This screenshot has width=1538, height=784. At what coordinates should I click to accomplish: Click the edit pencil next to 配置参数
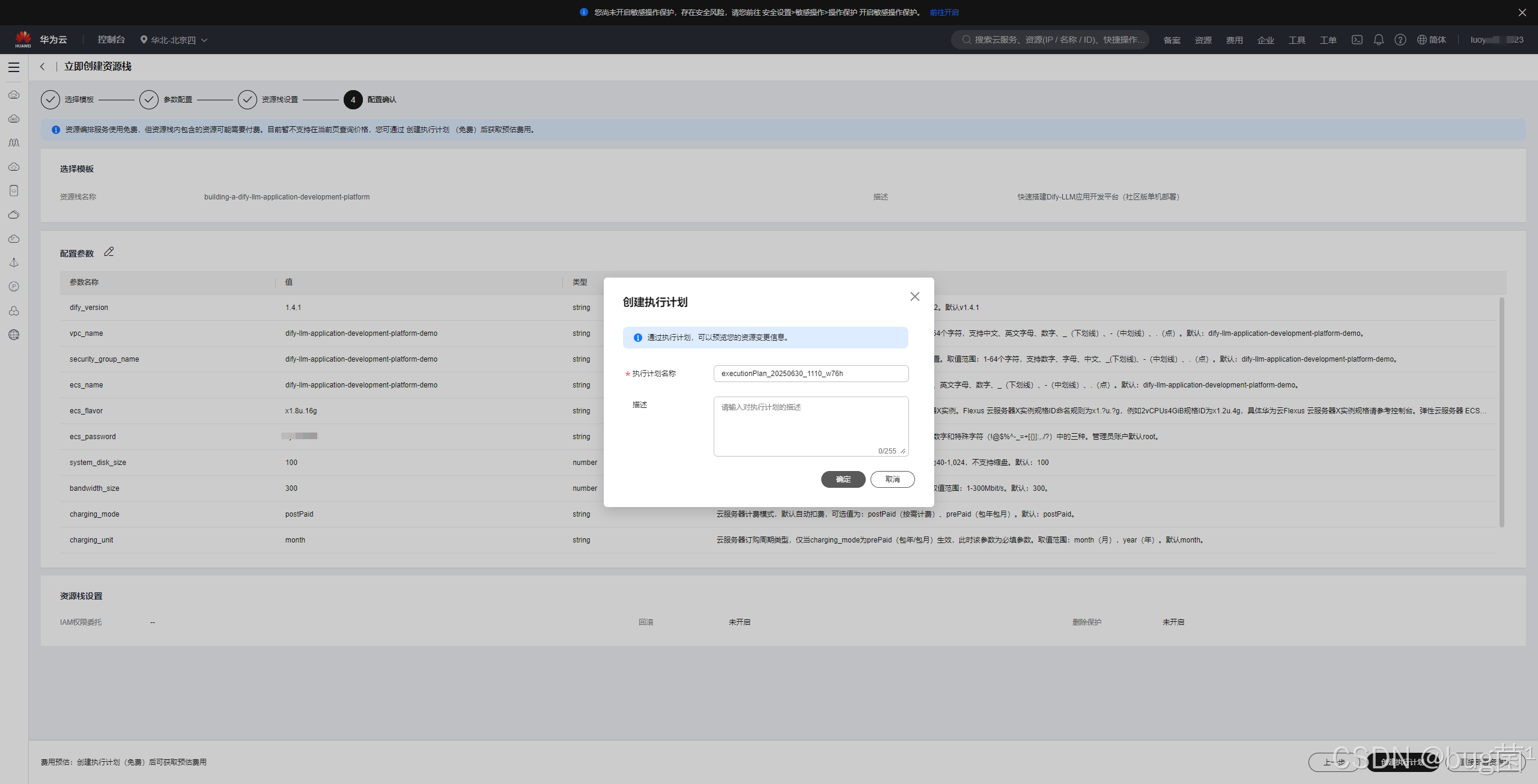pyautogui.click(x=109, y=252)
